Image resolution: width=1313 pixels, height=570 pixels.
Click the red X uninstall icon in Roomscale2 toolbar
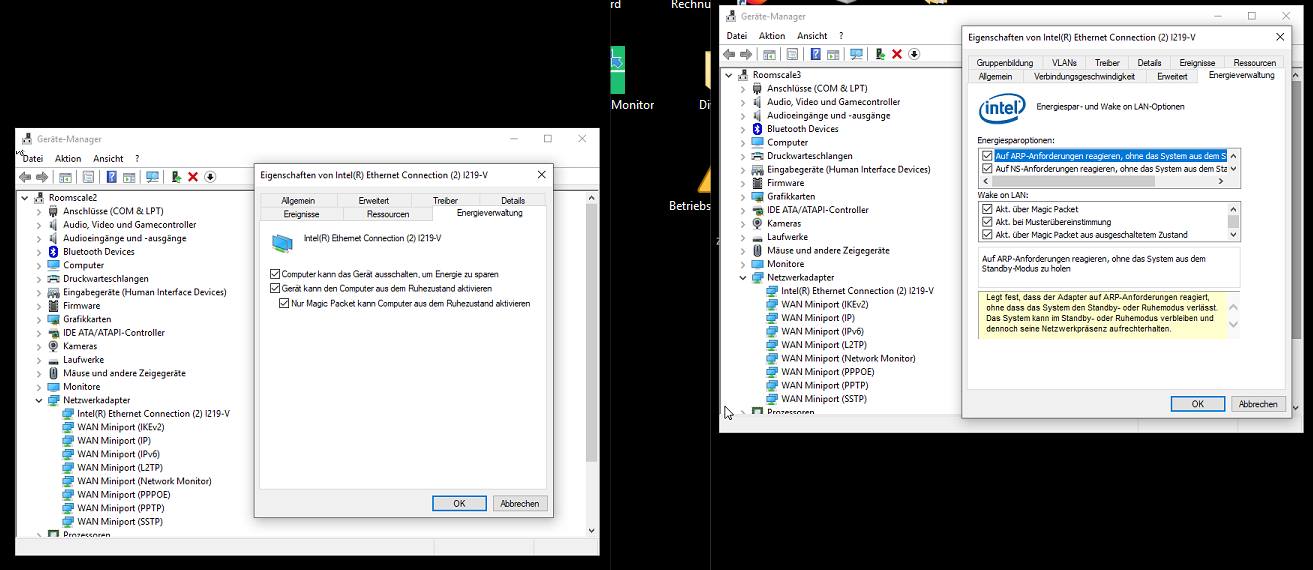[x=193, y=177]
